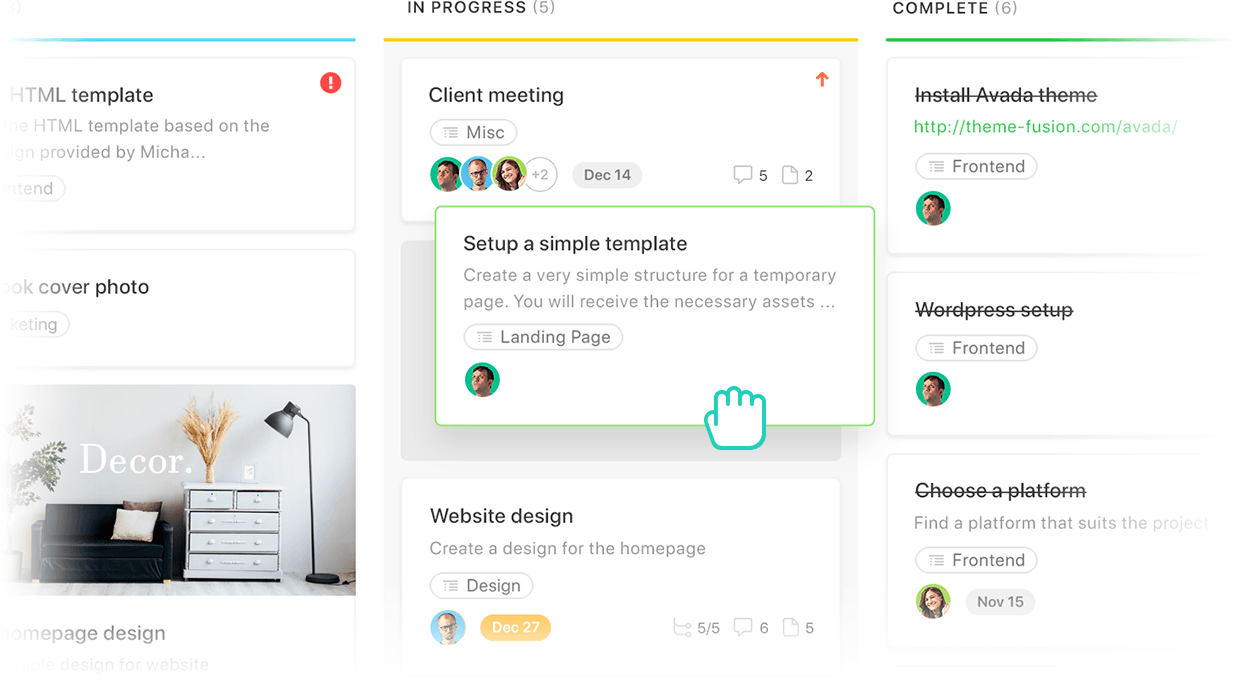Click subtasks 5/5 icon on Website design card
This screenshot has width=1240, height=691.
tap(682, 628)
